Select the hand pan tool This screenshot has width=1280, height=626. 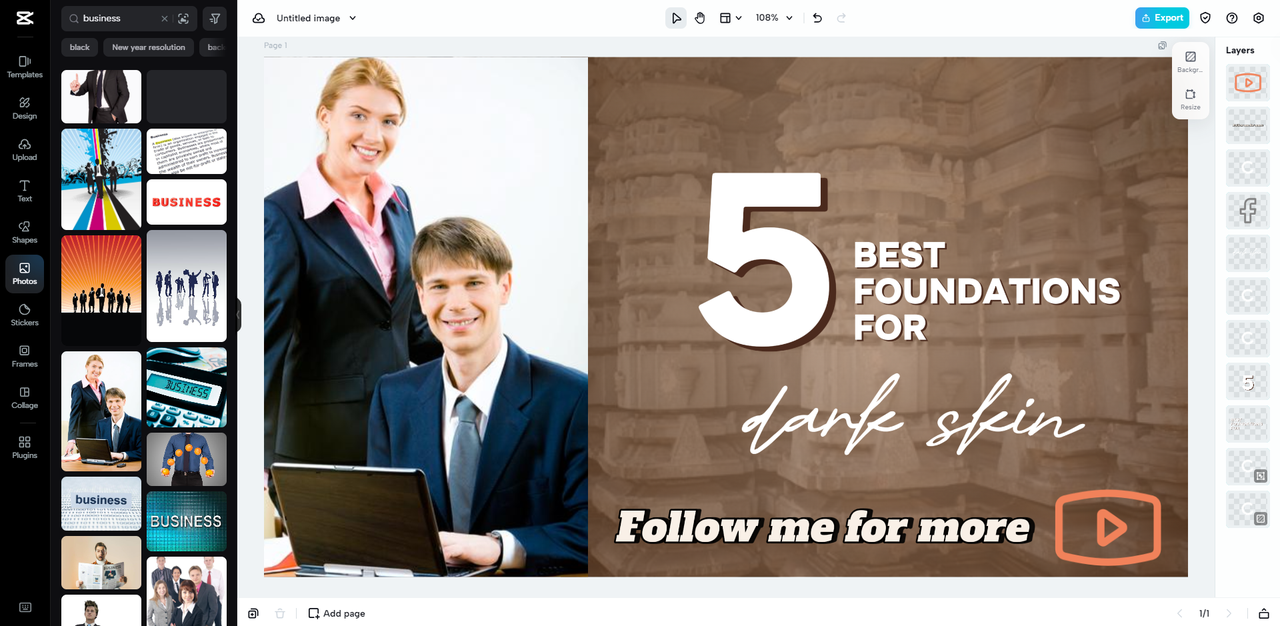point(700,18)
